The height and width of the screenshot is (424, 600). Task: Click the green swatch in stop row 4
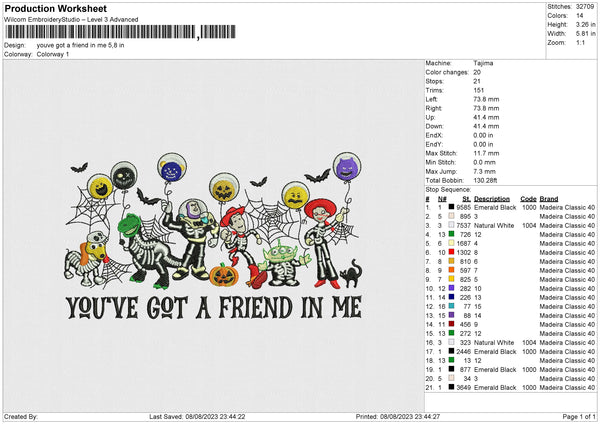[x=451, y=234]
